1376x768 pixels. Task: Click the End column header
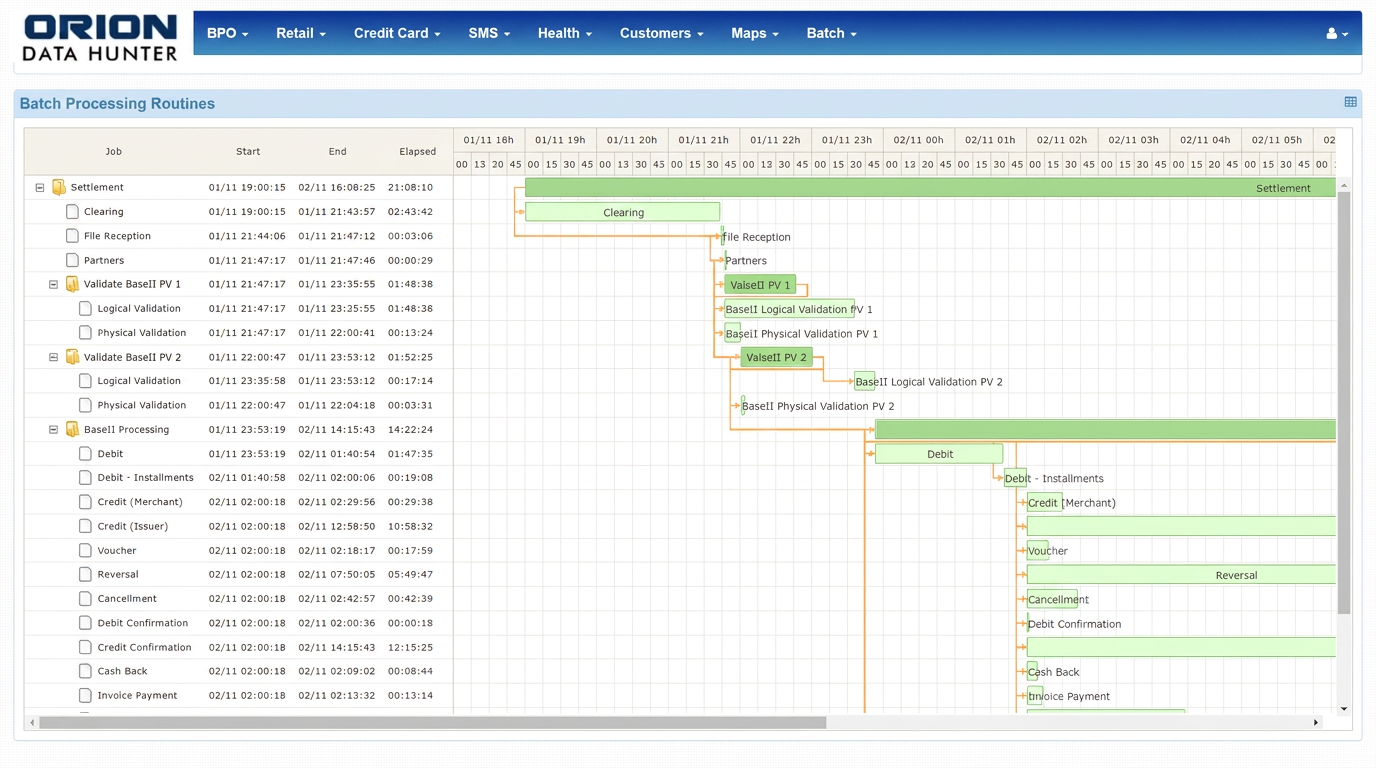[337, 151]
